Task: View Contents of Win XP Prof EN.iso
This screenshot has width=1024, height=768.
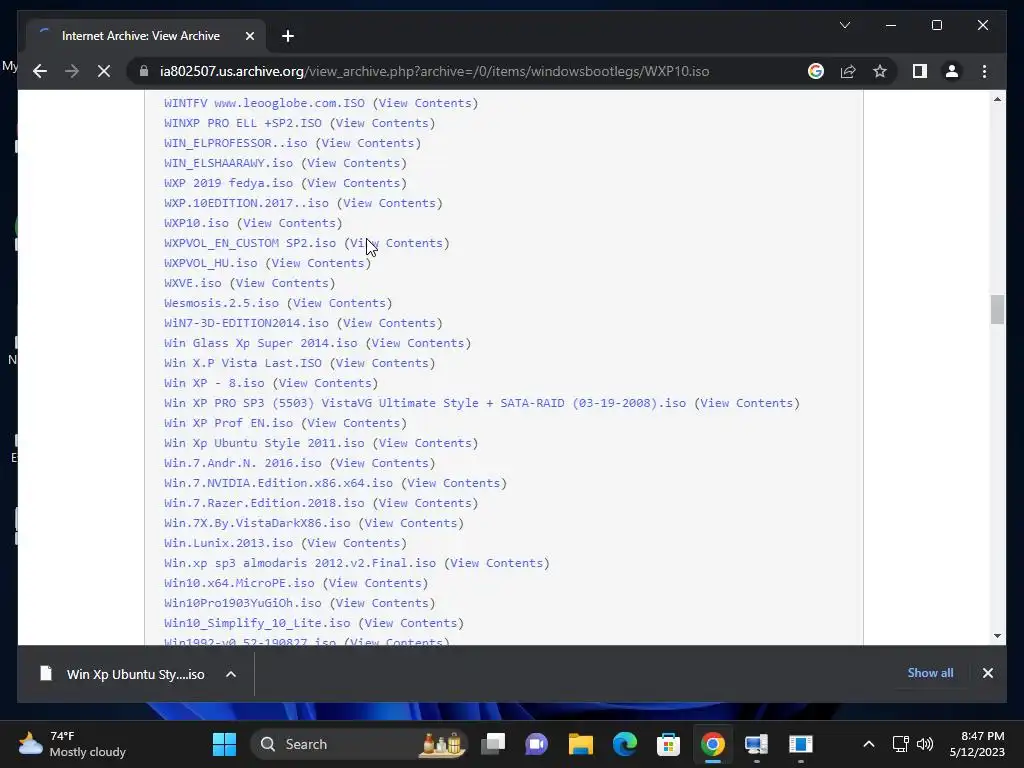Action: (354, 423)
